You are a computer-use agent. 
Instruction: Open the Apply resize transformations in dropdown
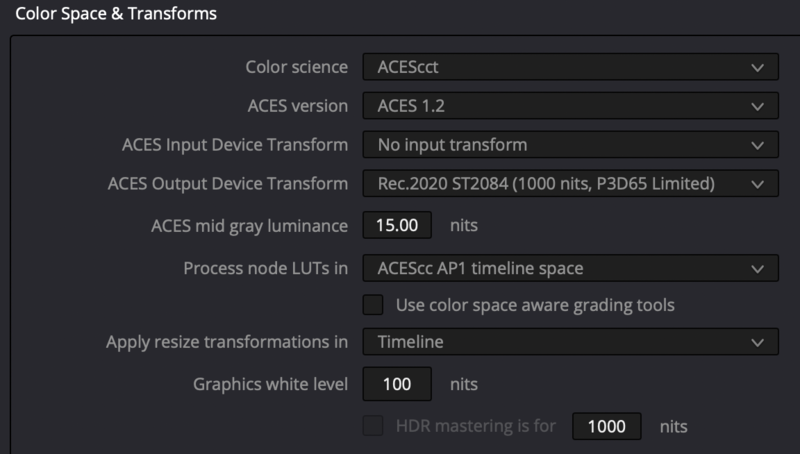coord(568,342)
